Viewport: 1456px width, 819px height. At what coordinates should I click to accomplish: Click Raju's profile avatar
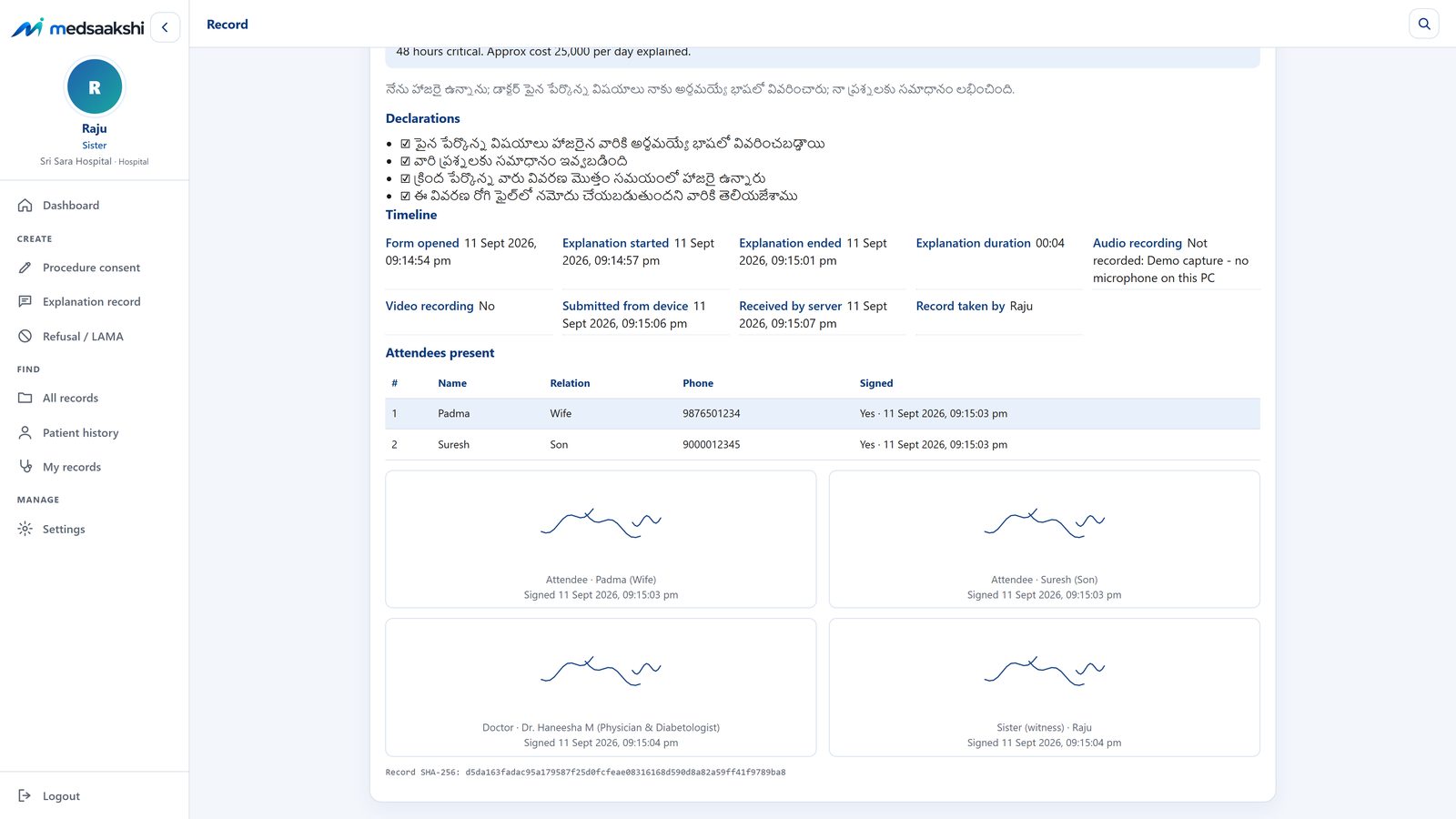click(x=95, y=87)
